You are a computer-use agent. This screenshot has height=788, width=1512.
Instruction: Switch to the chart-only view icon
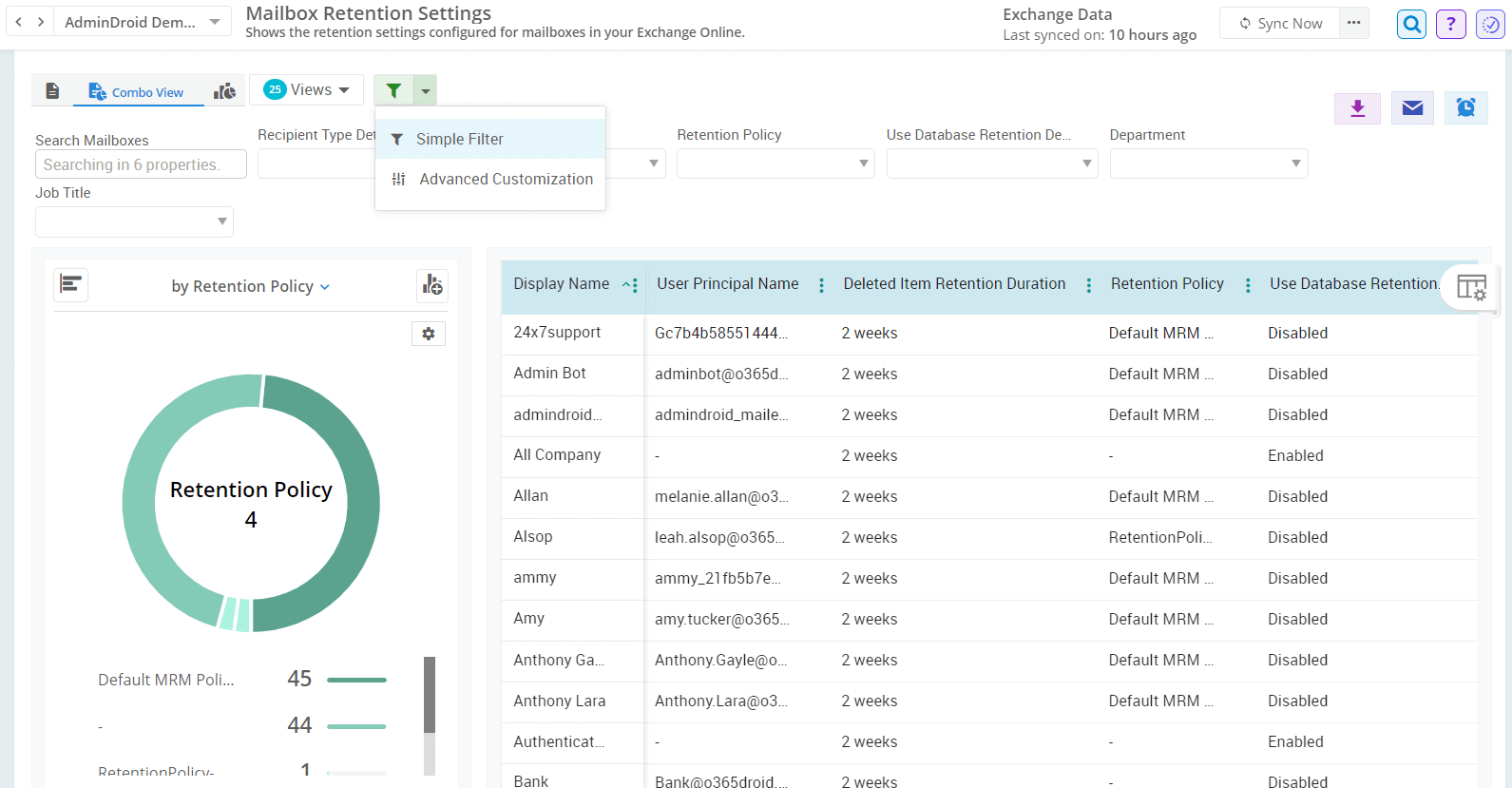[x=225, y=91]
